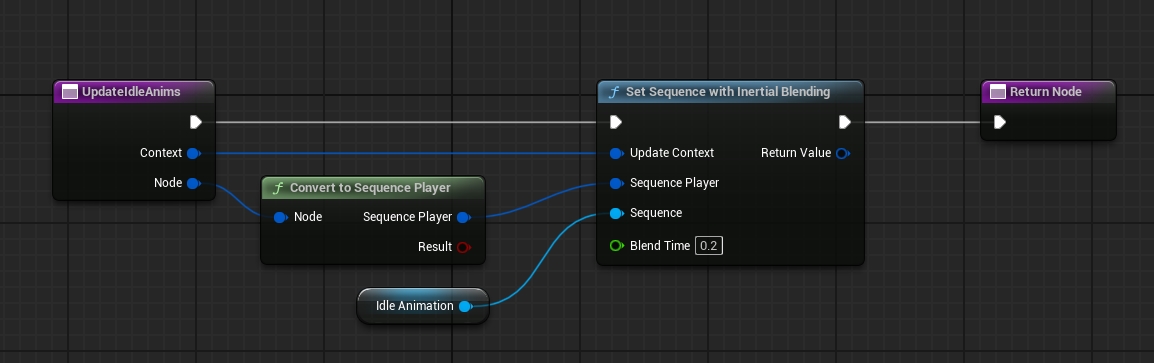
Task: Click the Sequence Player output pin
Action: 463,217
